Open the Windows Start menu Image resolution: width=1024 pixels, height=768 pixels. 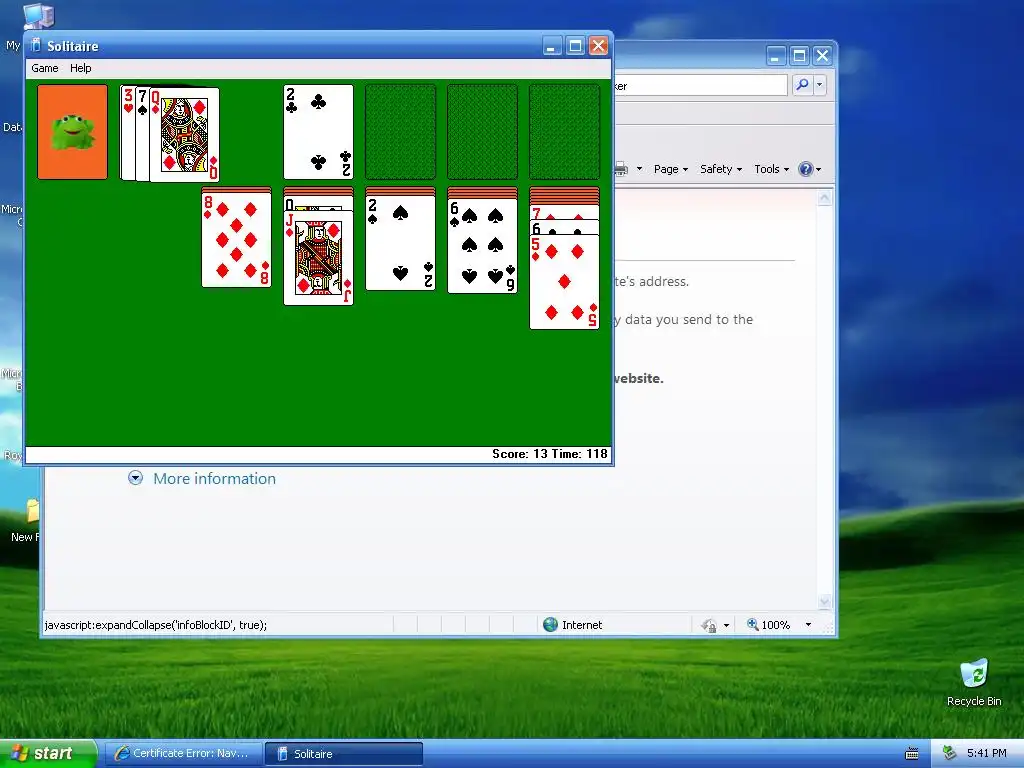click(48, 753)
